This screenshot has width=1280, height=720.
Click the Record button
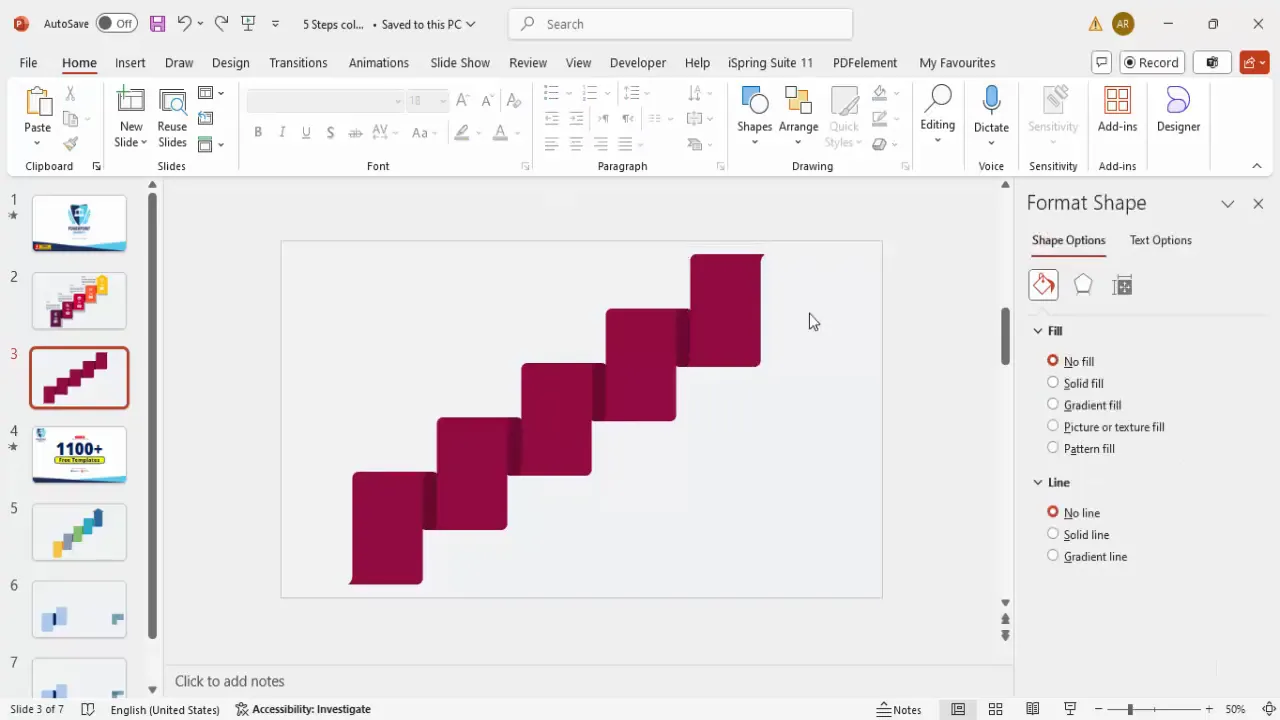(1151, 62)
